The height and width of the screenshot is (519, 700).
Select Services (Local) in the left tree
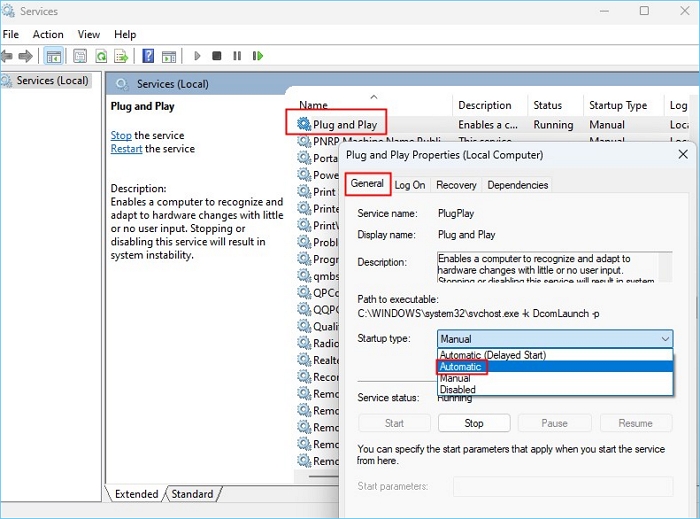[50, 80]
